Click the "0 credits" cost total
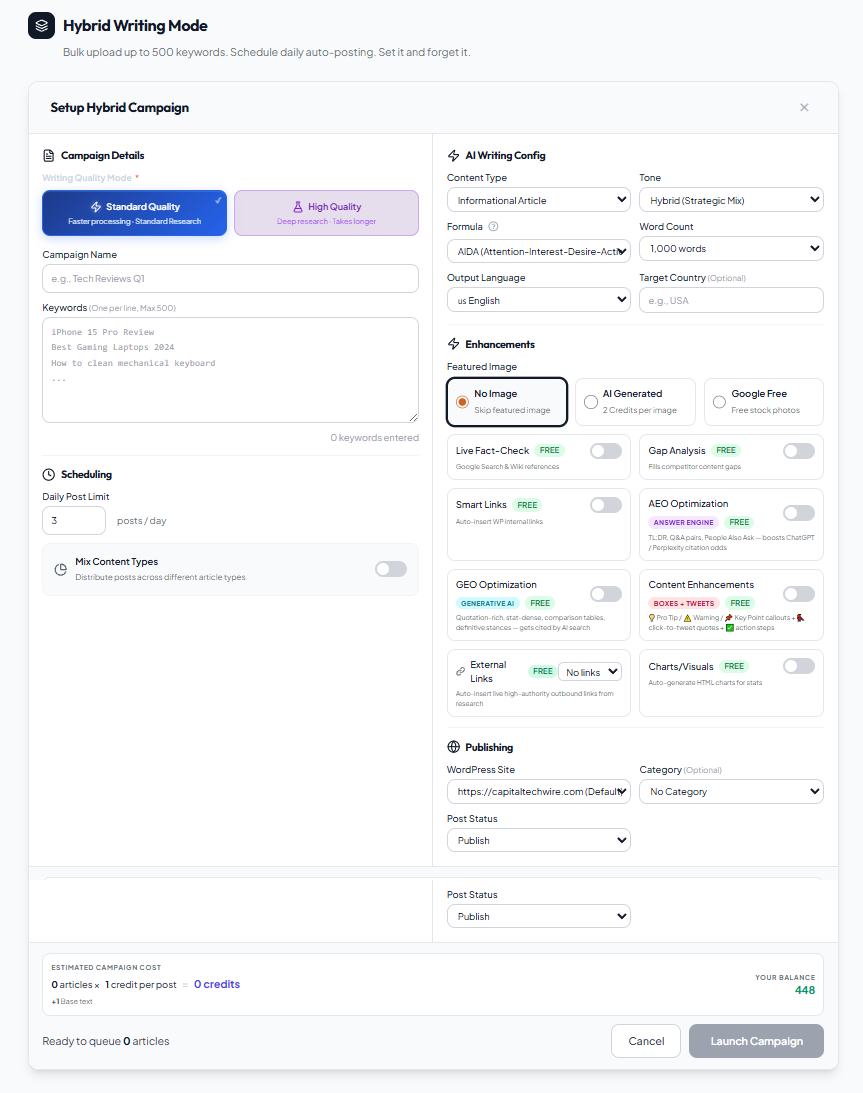863x1093 pixels. [x=217, y=984]
